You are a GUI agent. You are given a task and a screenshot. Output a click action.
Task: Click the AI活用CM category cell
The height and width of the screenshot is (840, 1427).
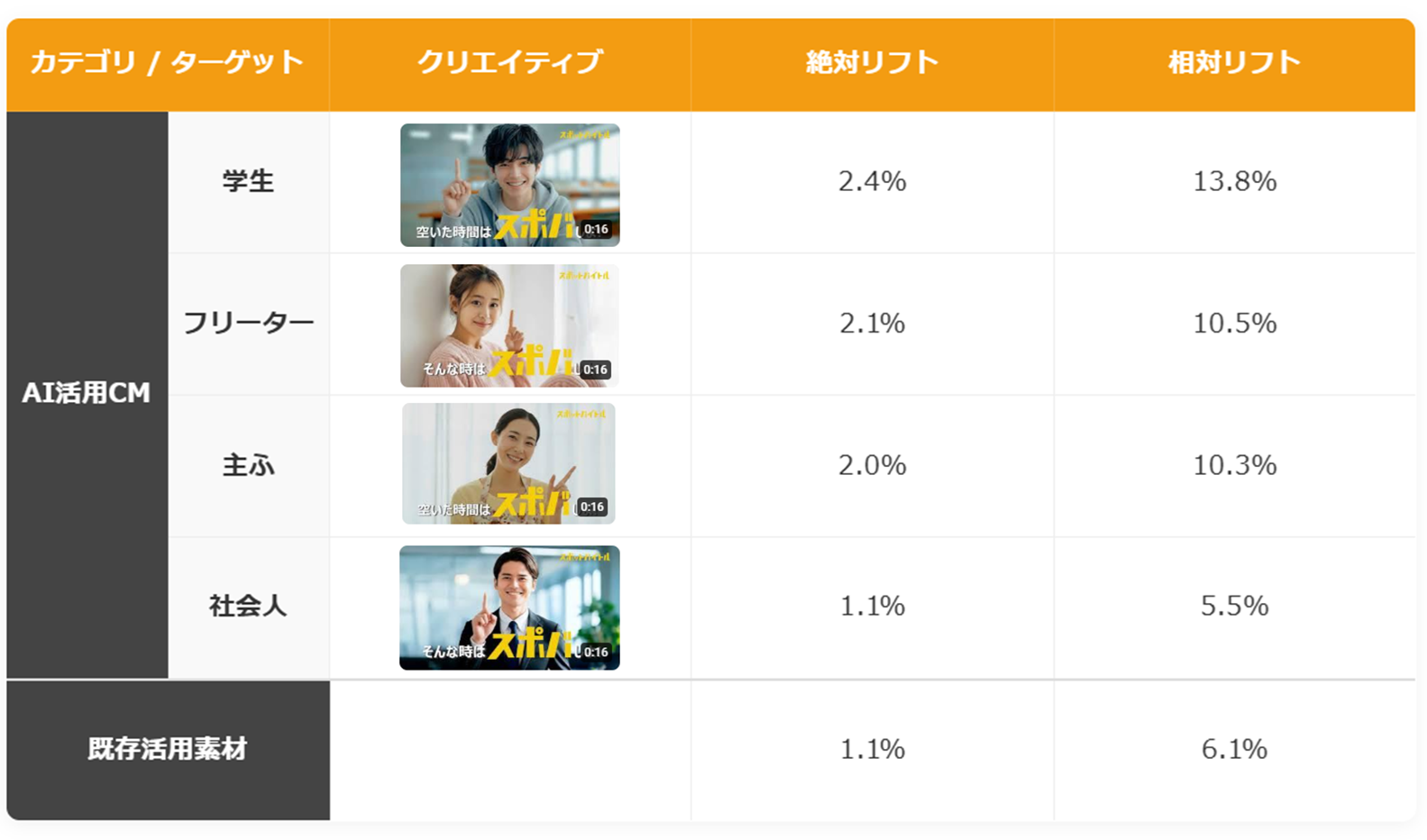tap(87, 394)
